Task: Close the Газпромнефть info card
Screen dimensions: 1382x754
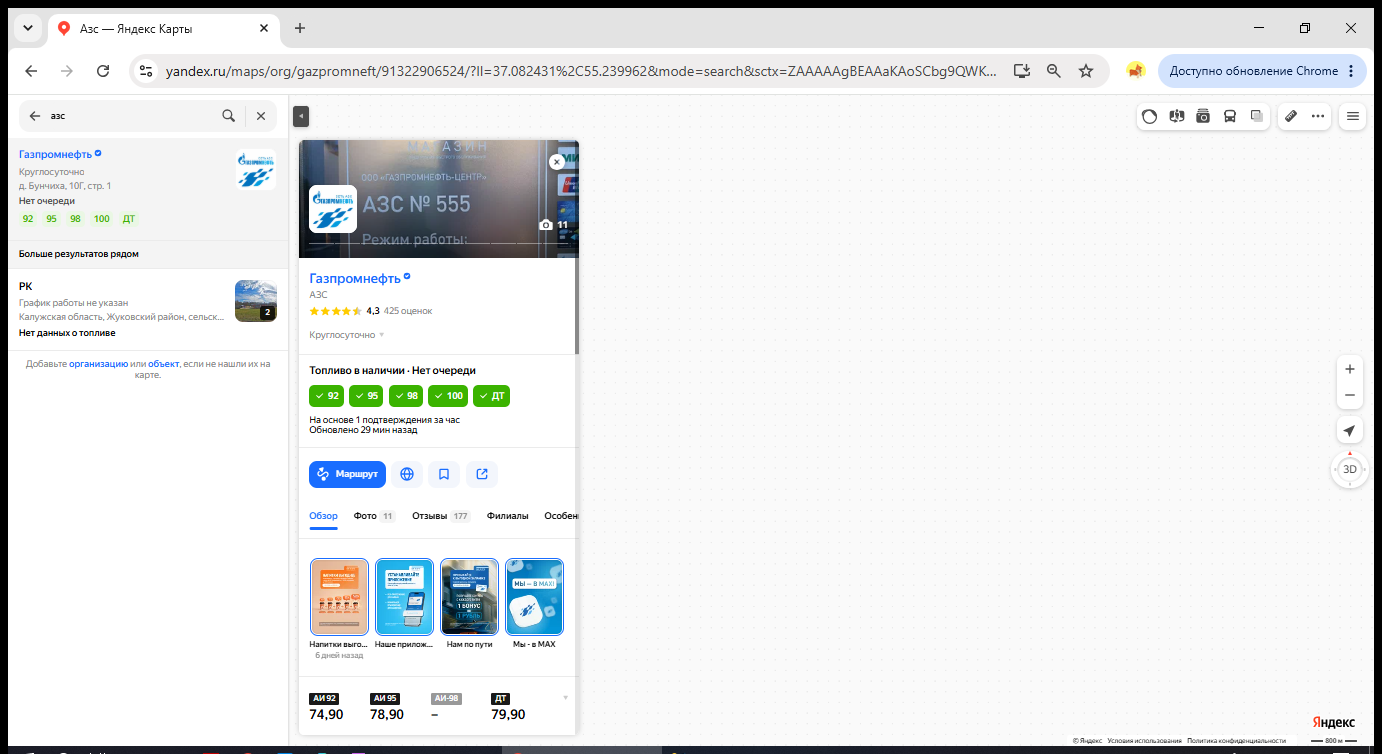Action: [x=557, y=162]
